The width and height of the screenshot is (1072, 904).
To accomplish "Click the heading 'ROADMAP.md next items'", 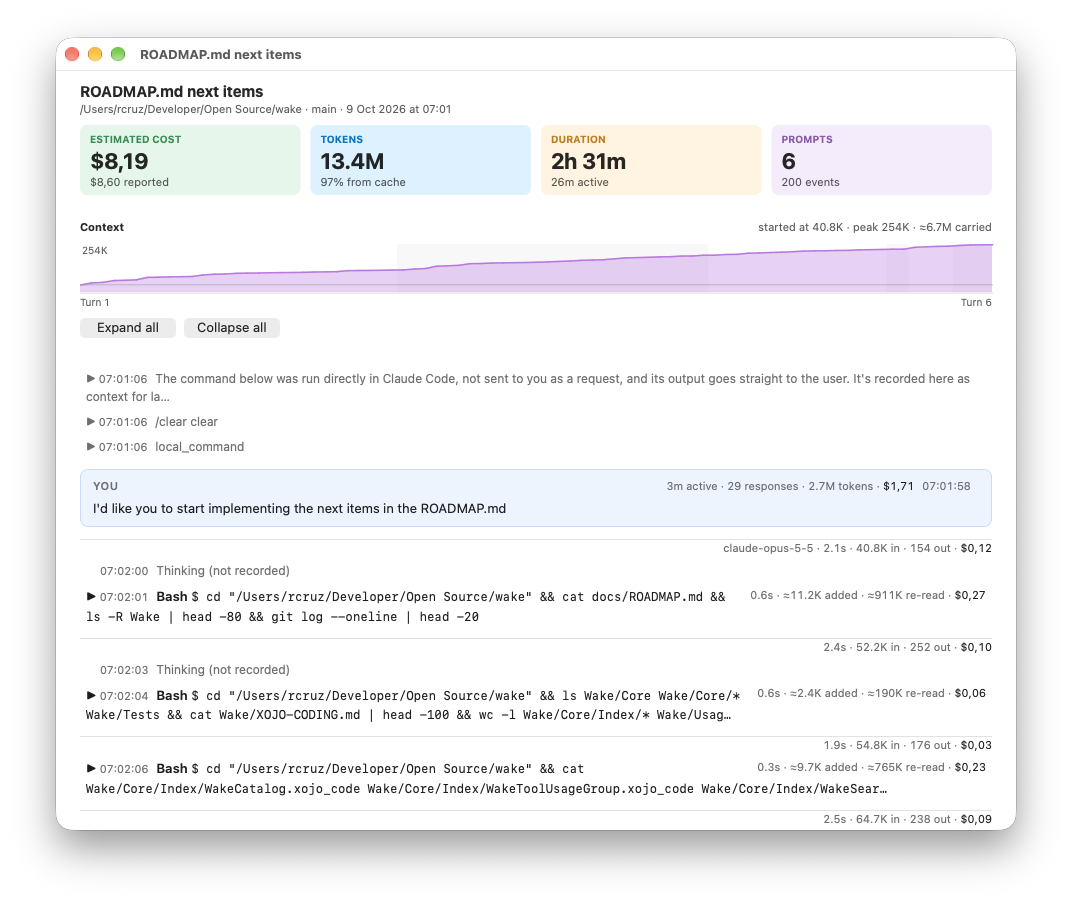I will coord(172,92).
